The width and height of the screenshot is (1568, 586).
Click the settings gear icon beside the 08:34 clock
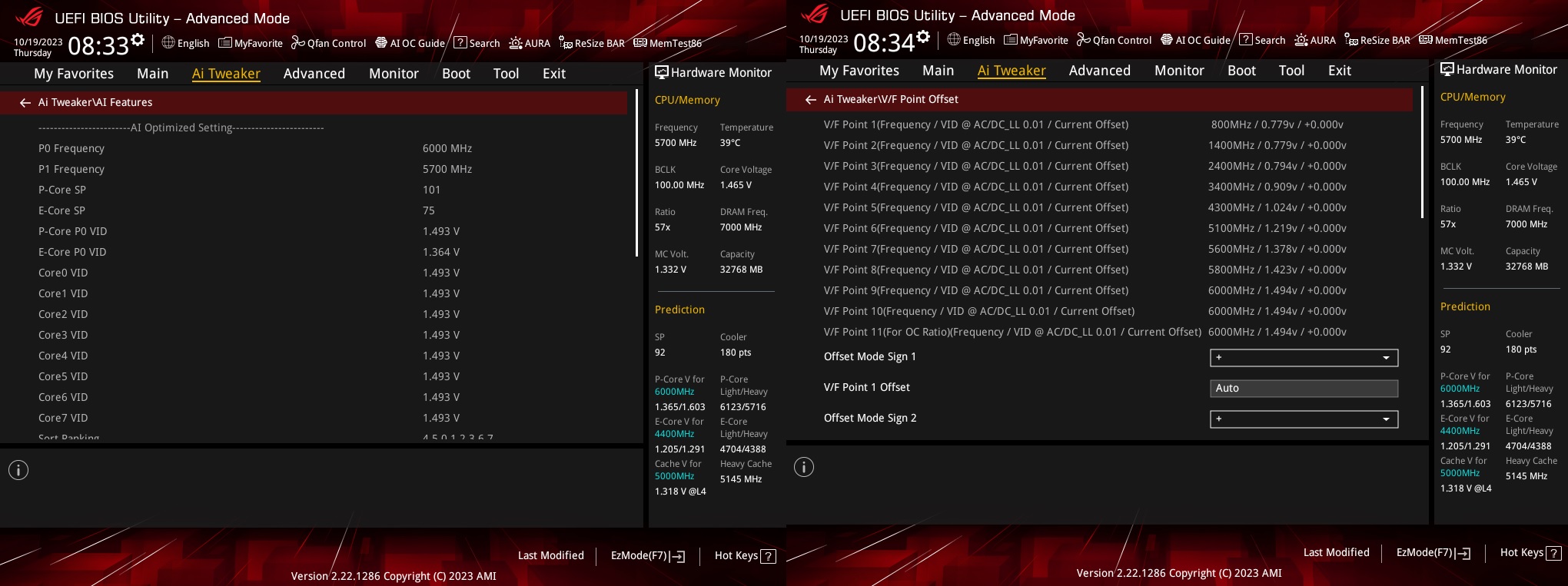[923, 36]
